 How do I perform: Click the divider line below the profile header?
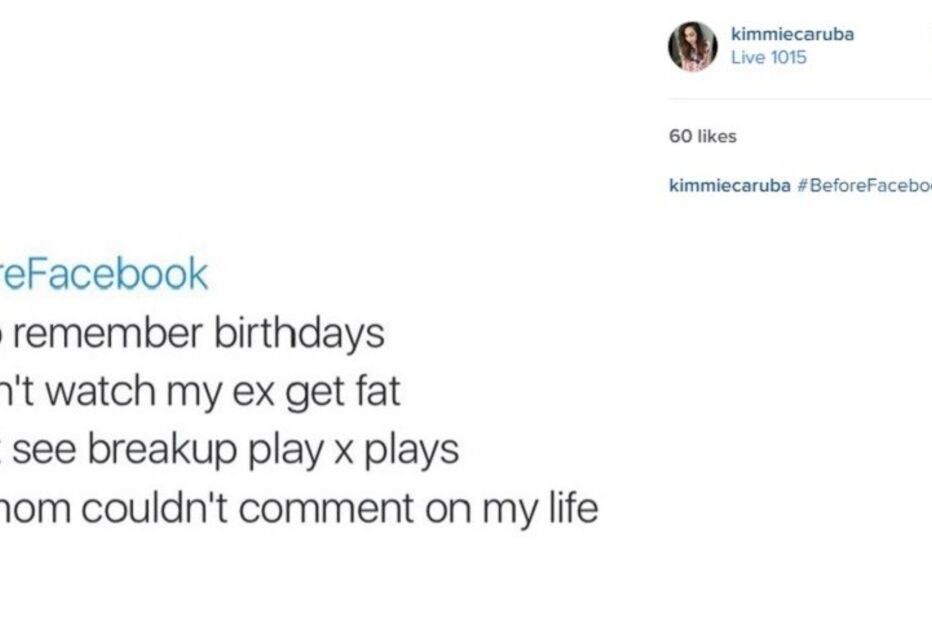pyautogui.click(x=800, y=99)
